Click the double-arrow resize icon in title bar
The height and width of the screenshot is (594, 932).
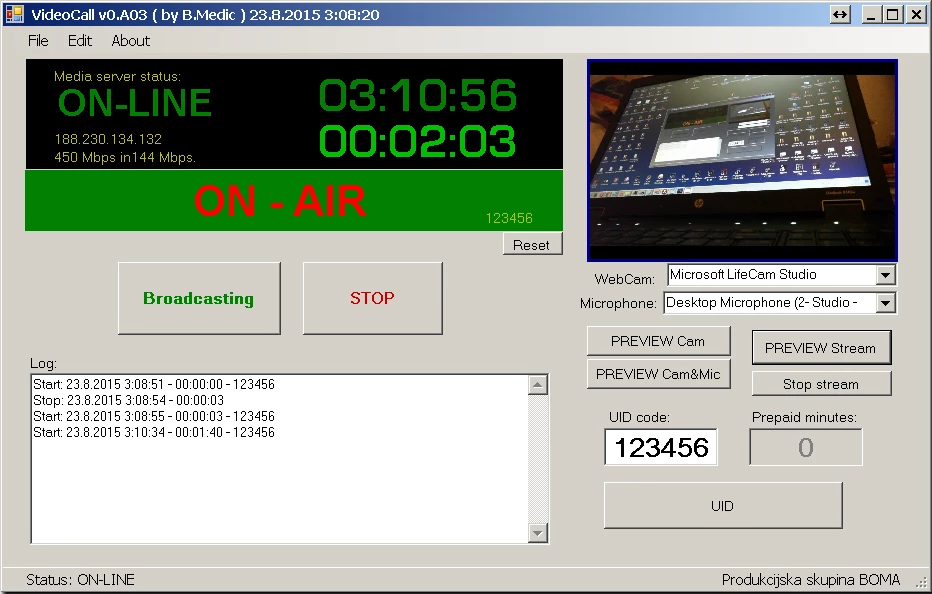pos(840,15)
